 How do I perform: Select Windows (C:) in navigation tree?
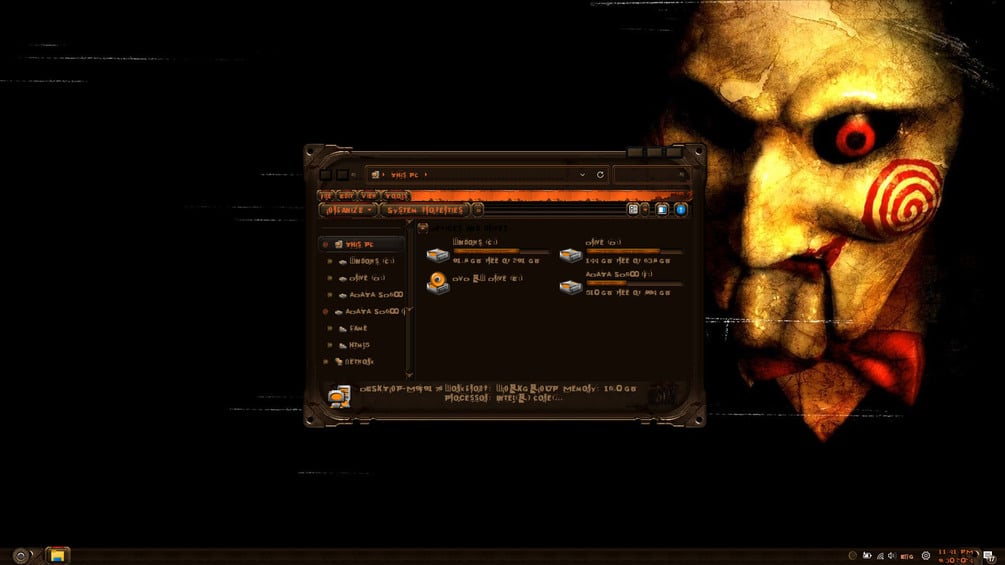point(372,261)
